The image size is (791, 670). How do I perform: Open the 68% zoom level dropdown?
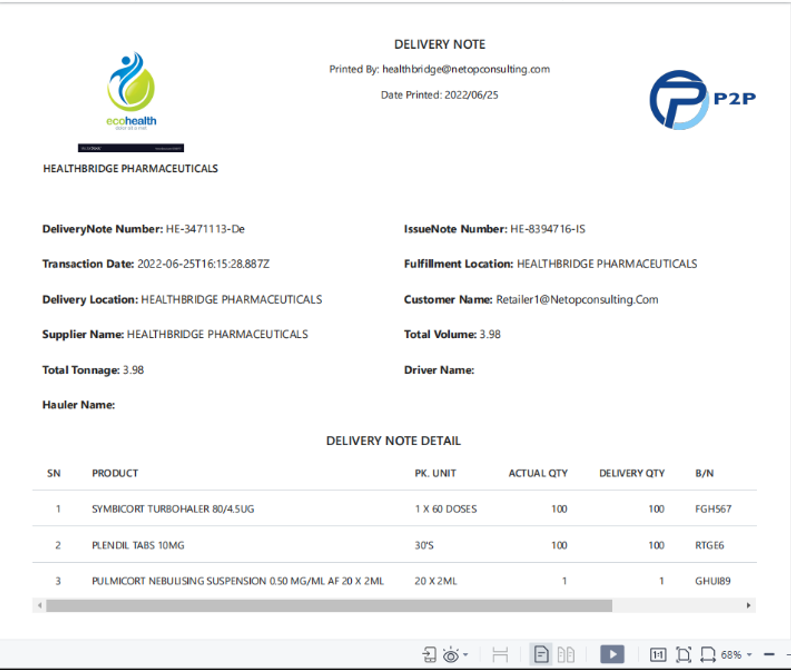pos(736,655)
